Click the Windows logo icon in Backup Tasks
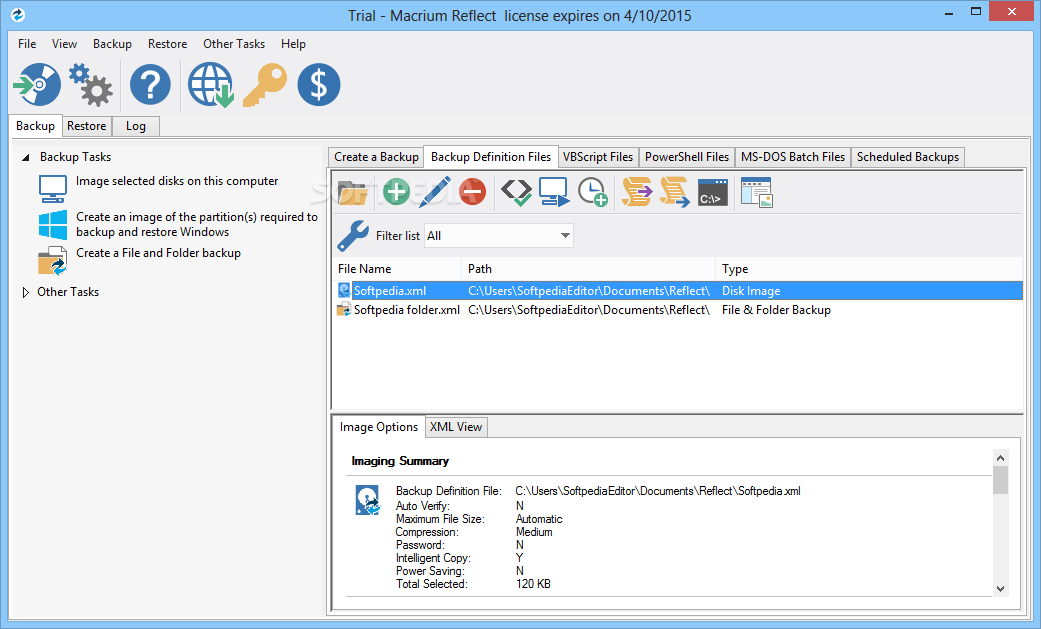This screenshot has height=629, width=1041. [x=52, y=225]
